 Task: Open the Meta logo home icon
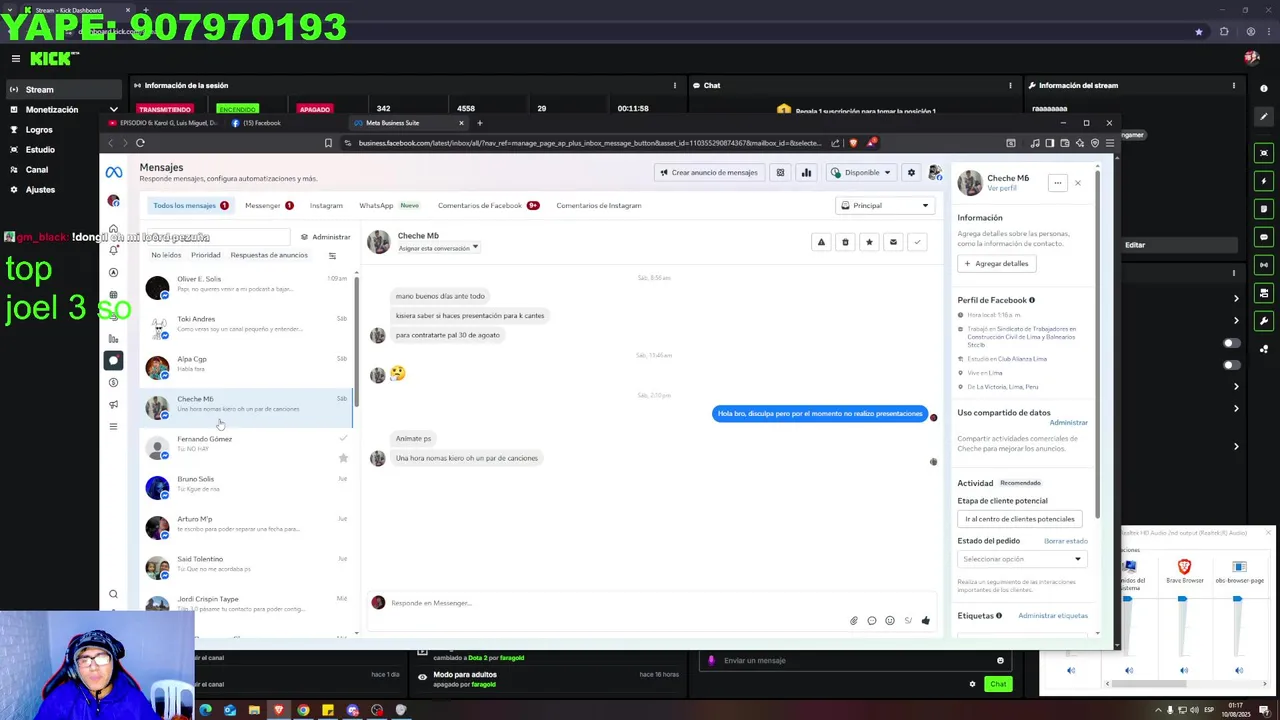(114, 173)
